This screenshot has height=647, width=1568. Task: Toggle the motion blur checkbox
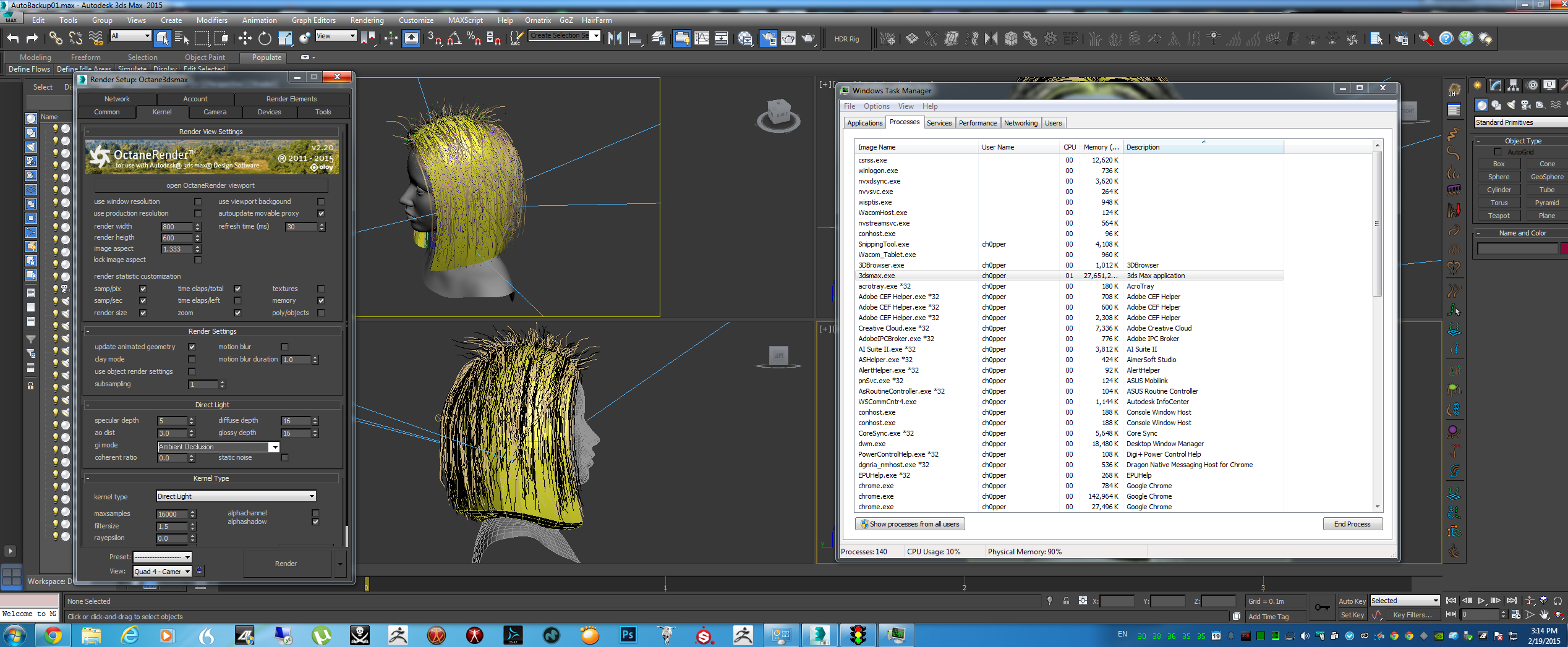pos(284,347)
